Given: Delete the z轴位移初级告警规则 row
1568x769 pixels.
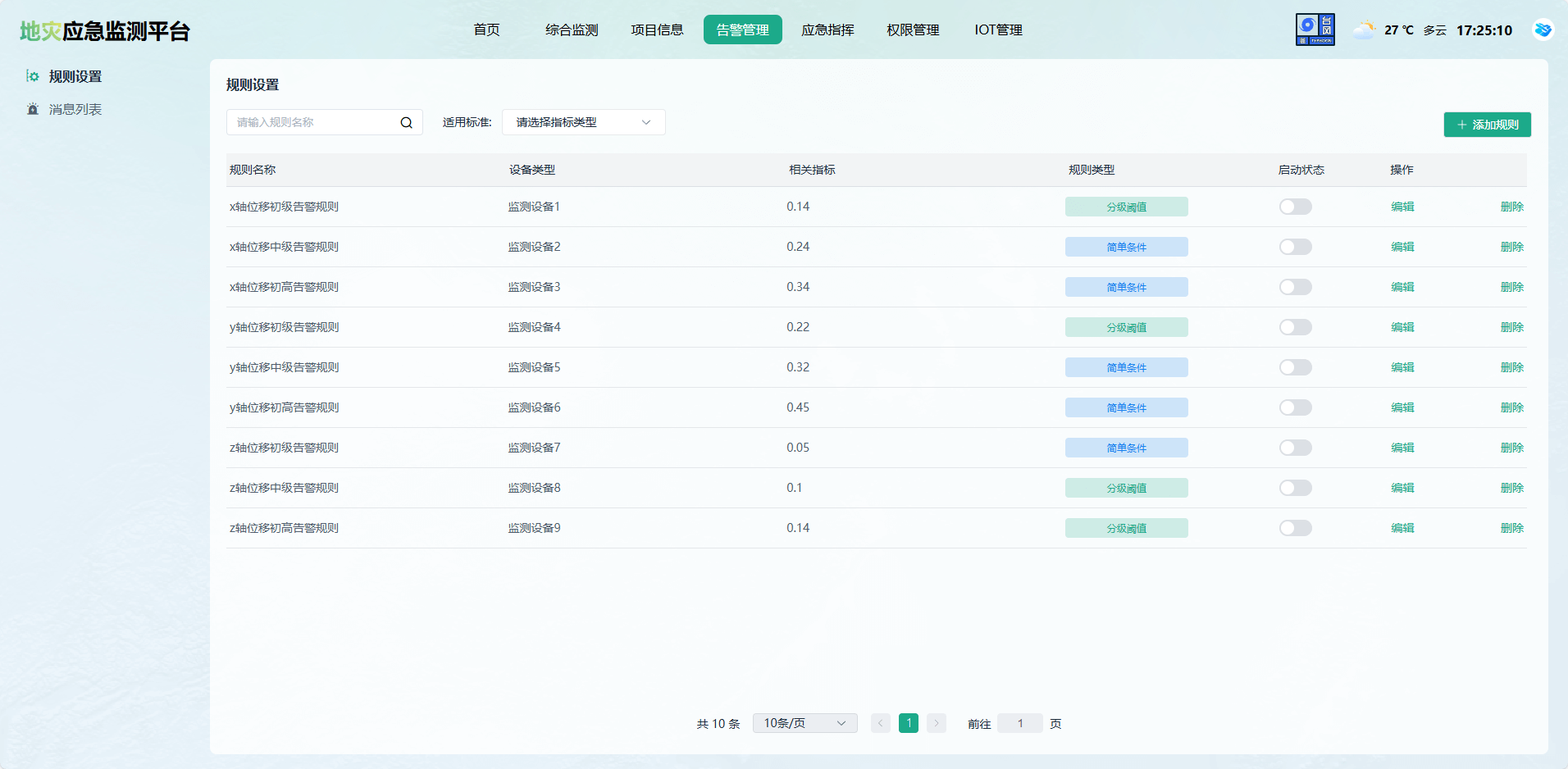Looking at the screenshot, I should (1511, 448).
